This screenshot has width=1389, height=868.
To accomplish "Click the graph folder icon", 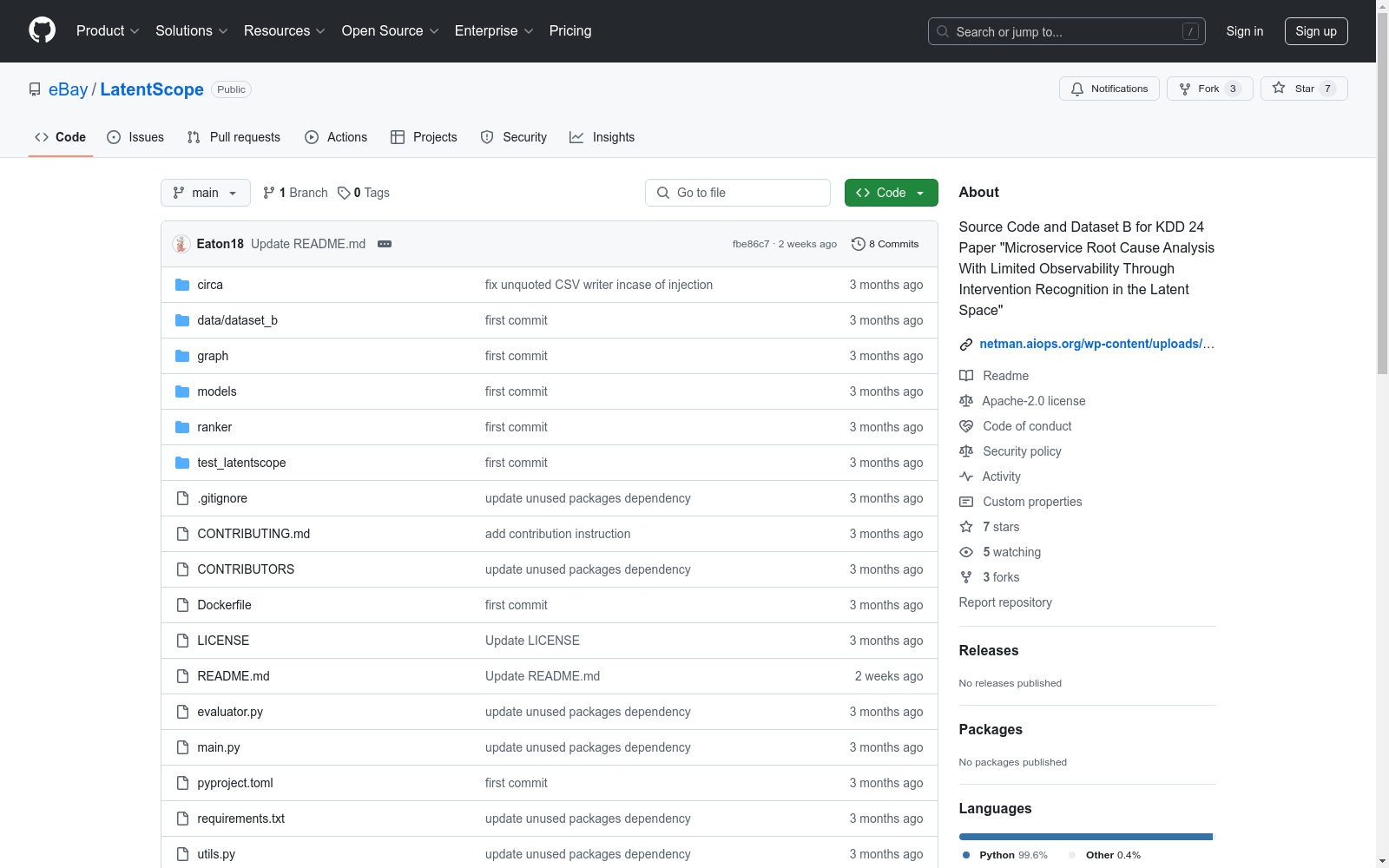I will (182, 356).
